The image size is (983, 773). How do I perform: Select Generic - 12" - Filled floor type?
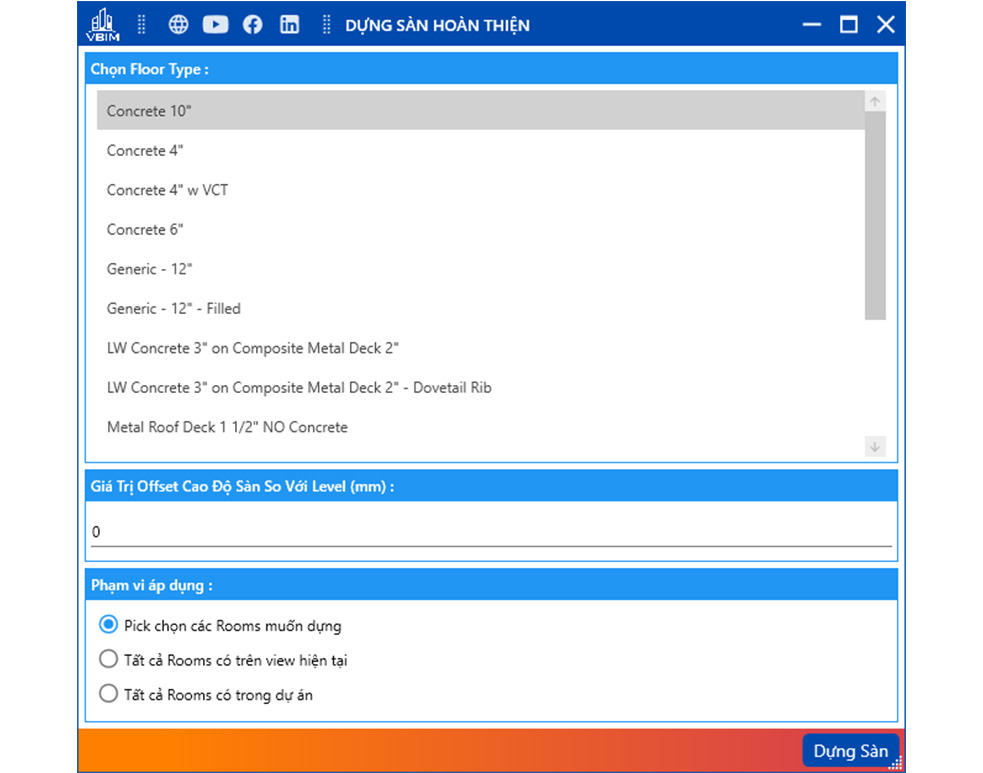[174, 308]
